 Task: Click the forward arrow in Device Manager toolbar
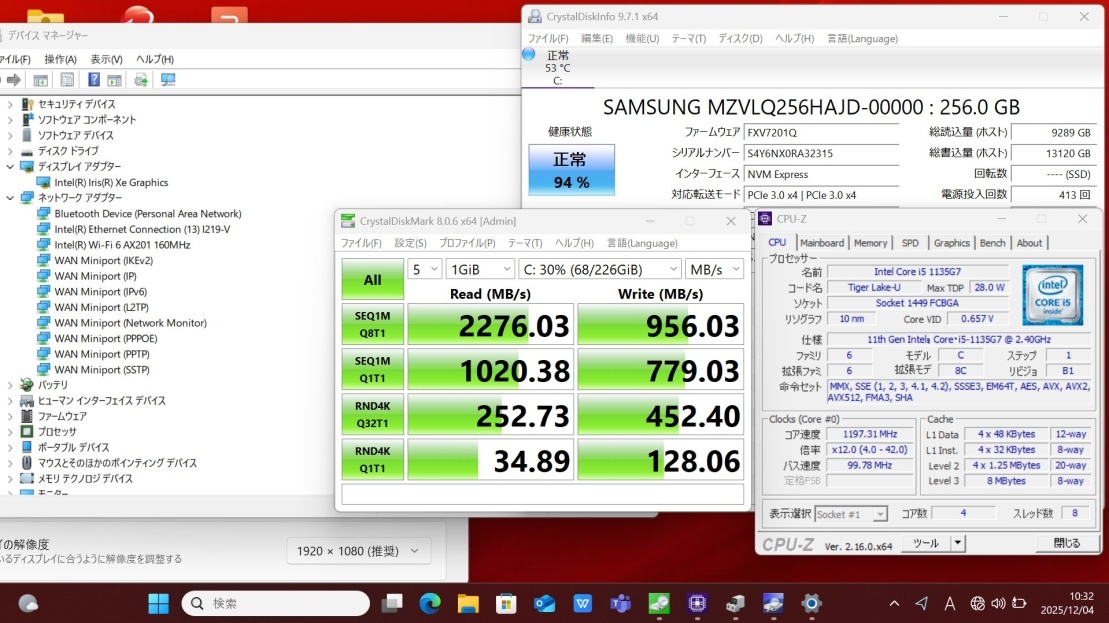tap(14, 80)
